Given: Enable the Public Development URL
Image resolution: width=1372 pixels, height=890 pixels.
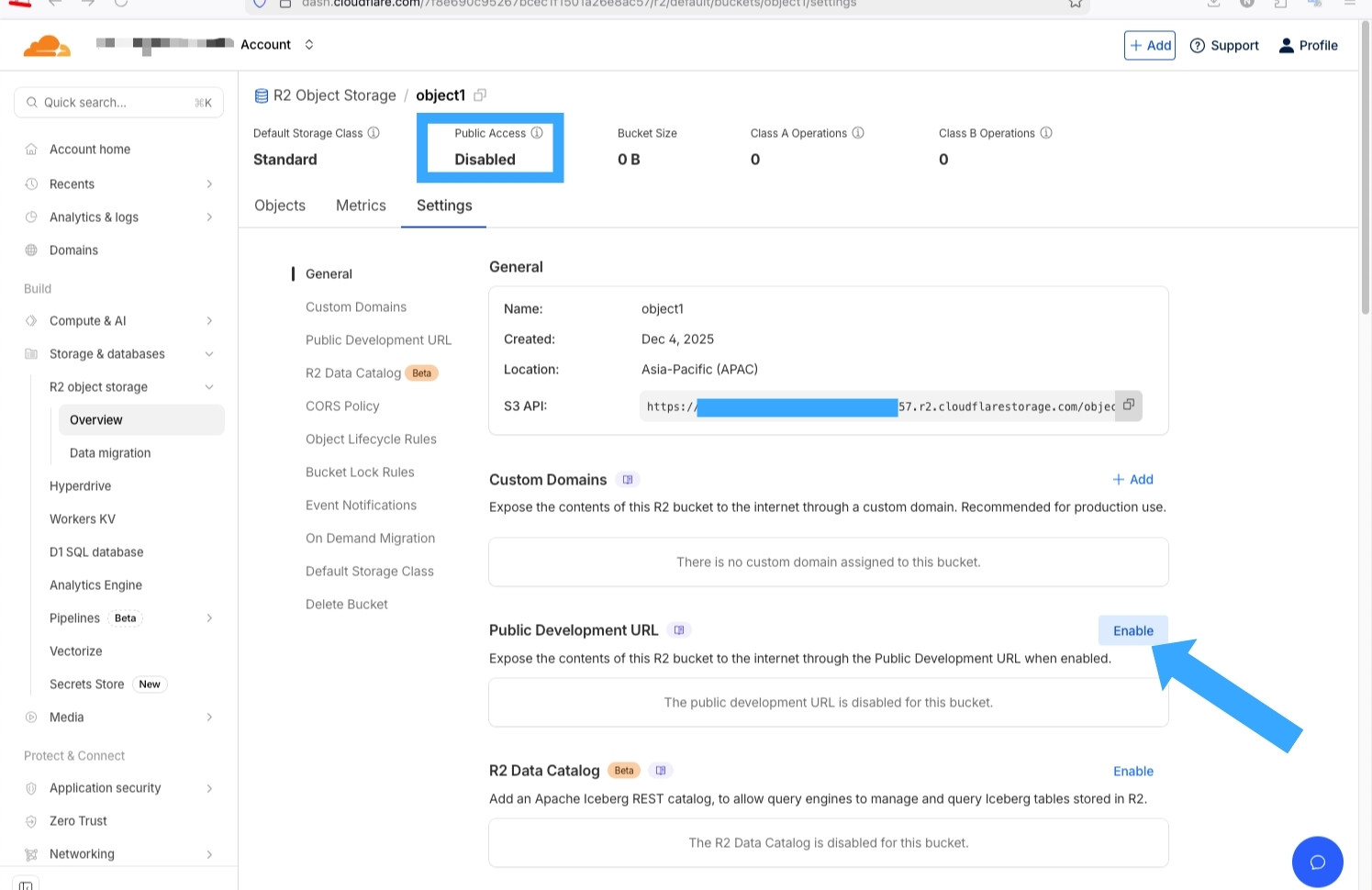Looking at the screenshot, I should point(1132,631).
